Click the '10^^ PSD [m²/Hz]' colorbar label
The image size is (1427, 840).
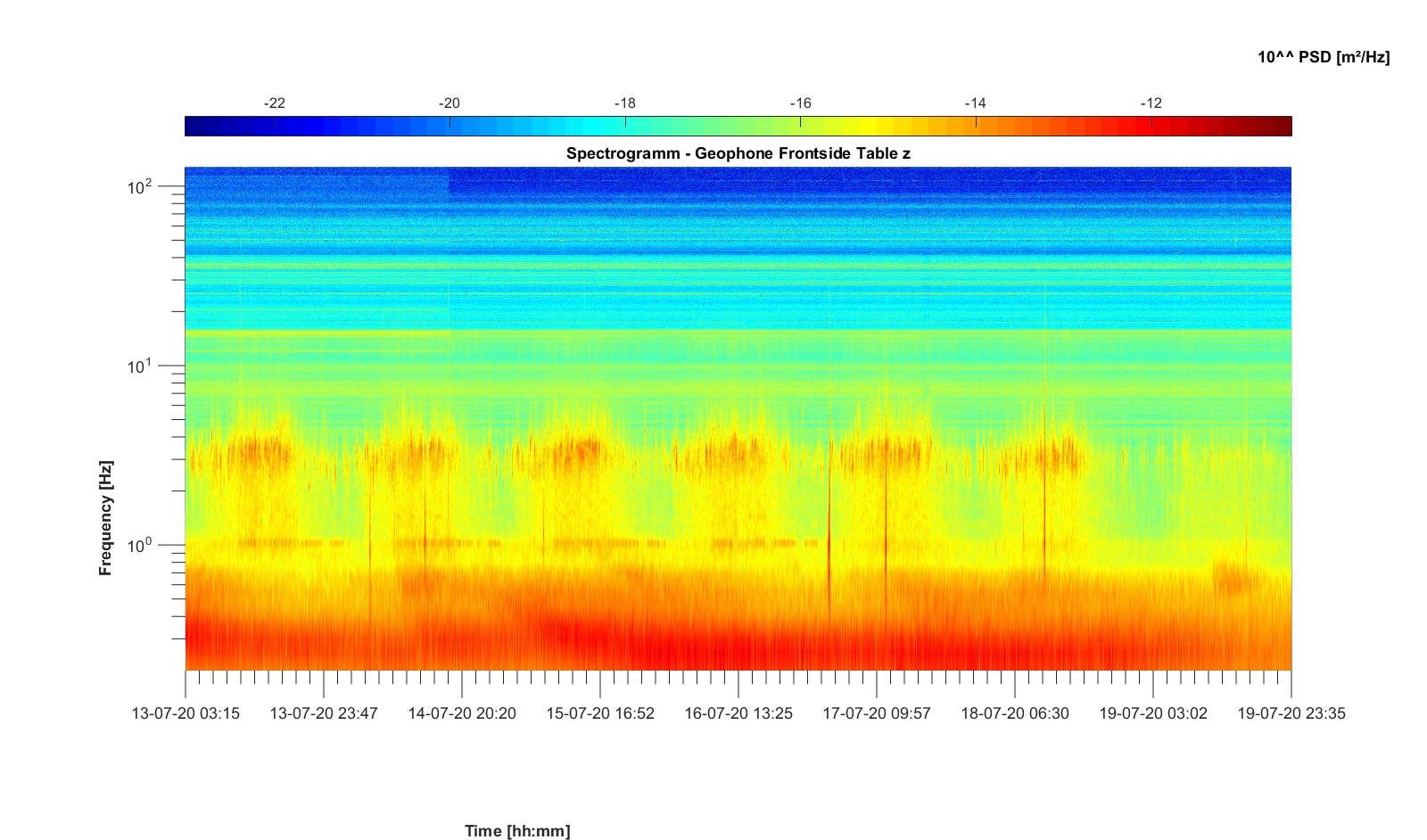1324,57
